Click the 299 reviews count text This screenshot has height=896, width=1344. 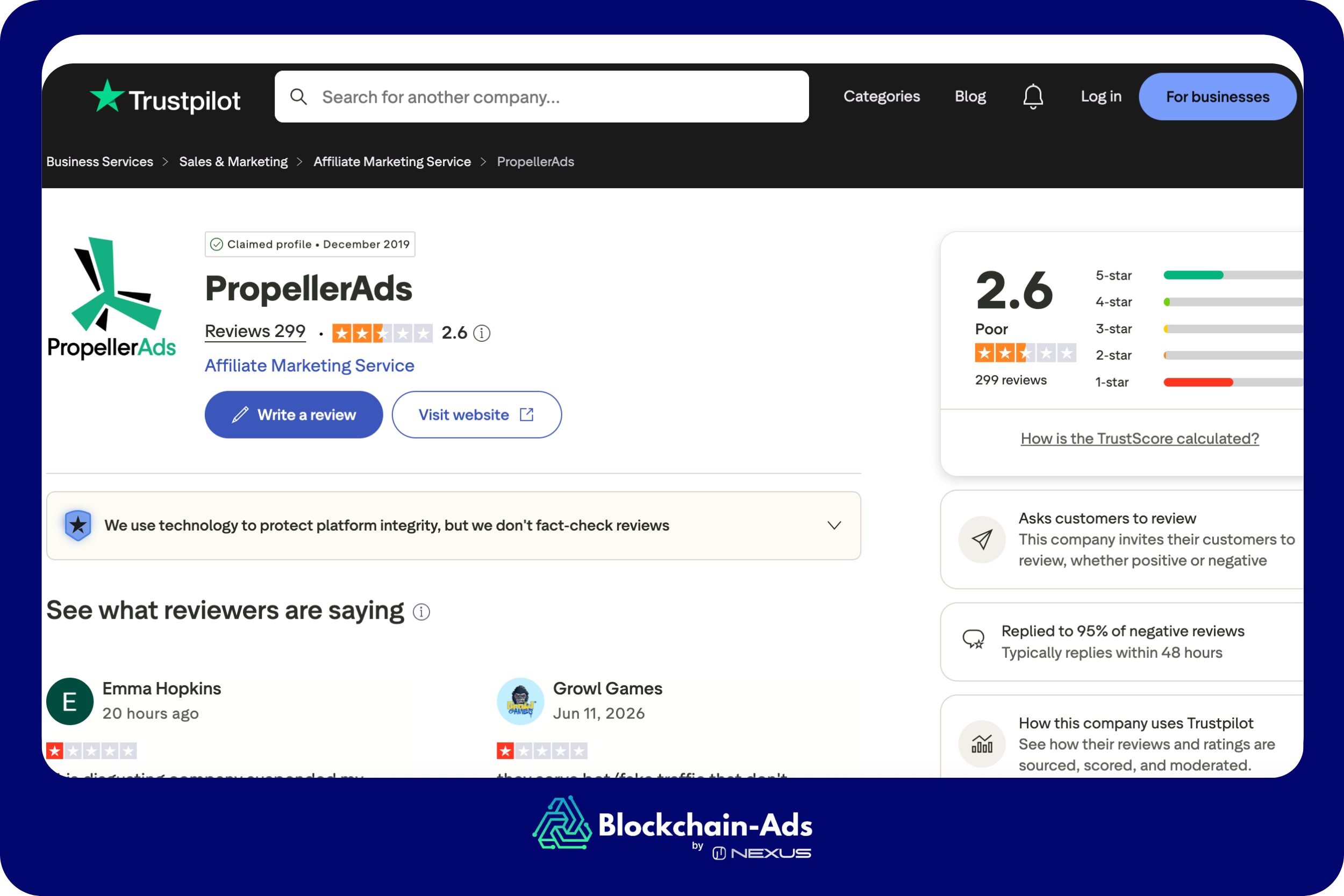click(1011, 380)
